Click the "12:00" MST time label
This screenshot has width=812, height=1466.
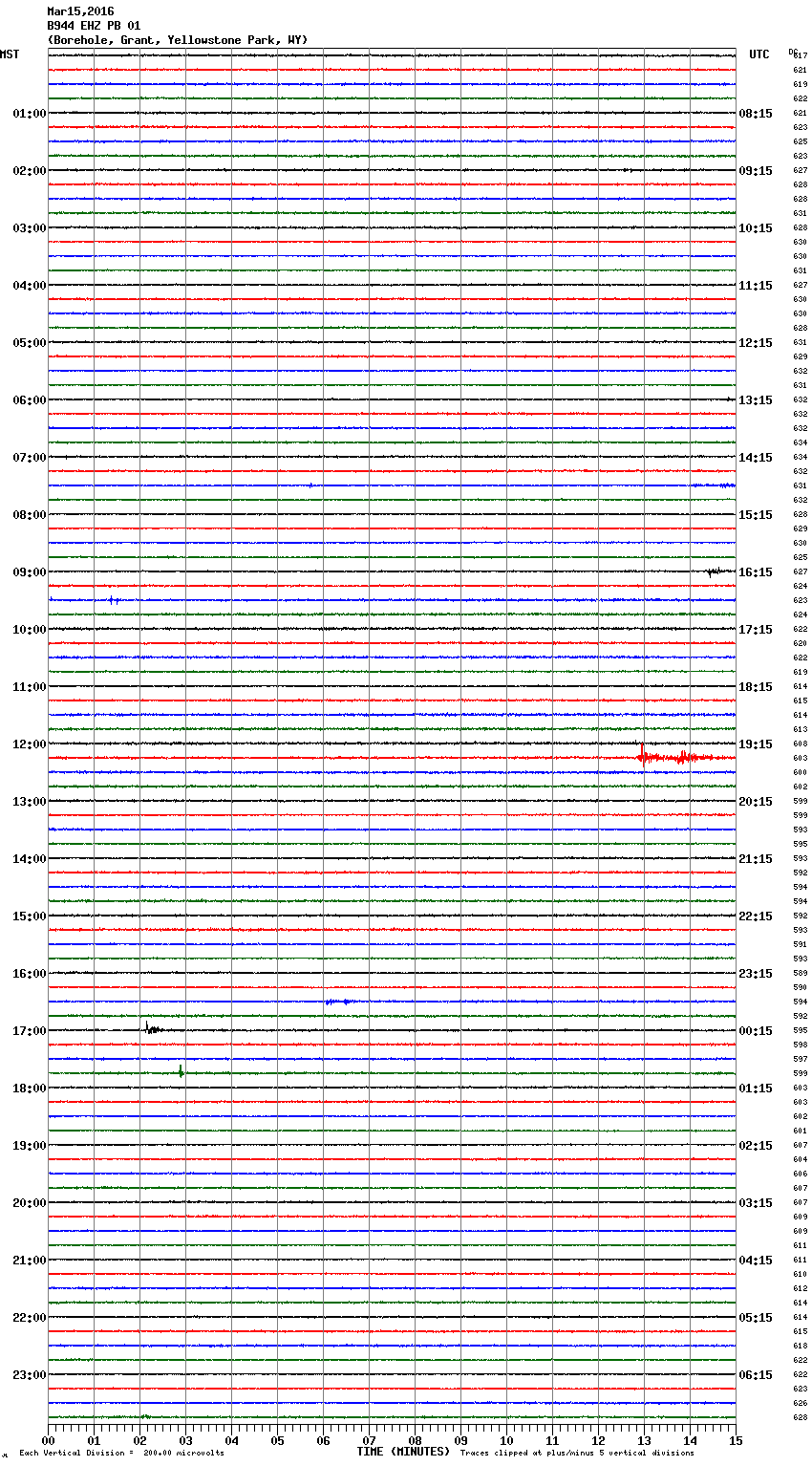coord(30,744)
